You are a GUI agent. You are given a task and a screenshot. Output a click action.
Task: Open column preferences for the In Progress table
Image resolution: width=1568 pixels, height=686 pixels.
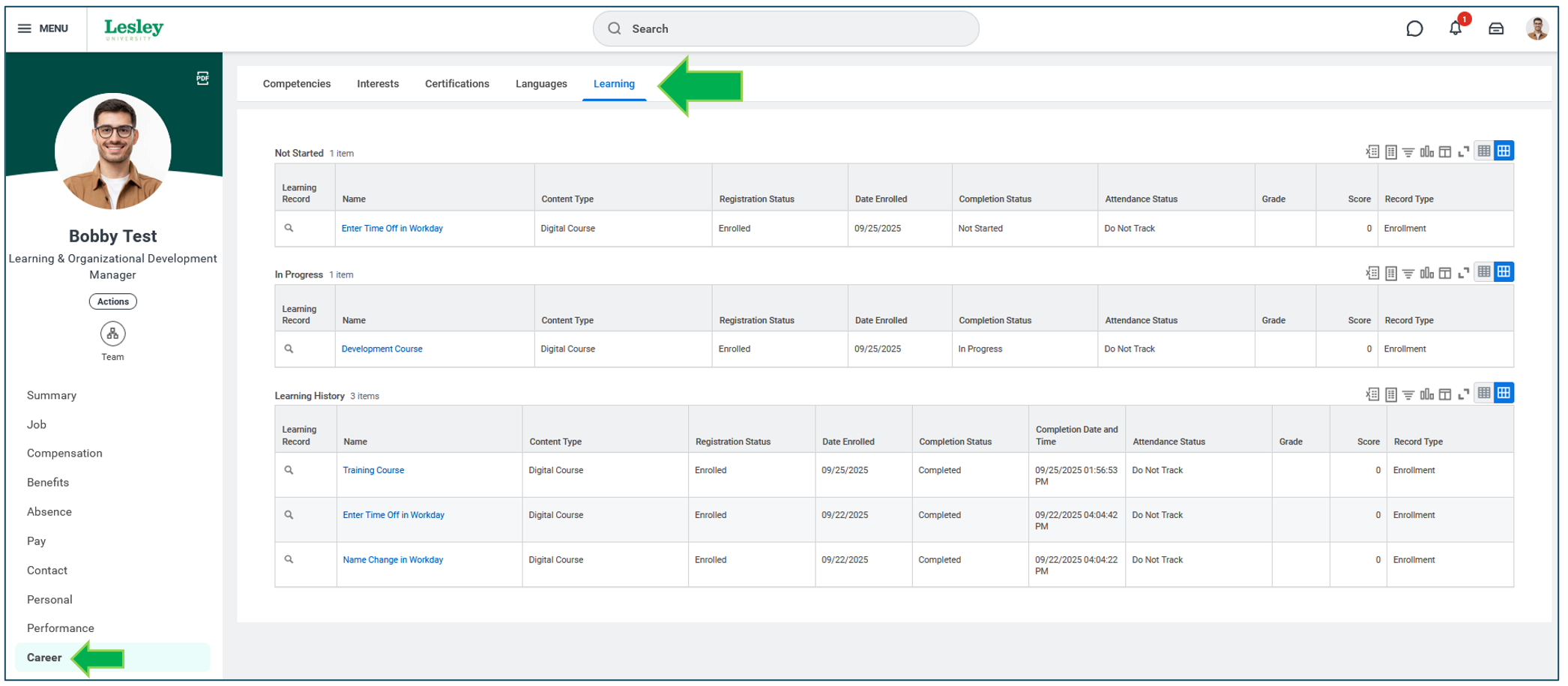[x=1445, y=273]
